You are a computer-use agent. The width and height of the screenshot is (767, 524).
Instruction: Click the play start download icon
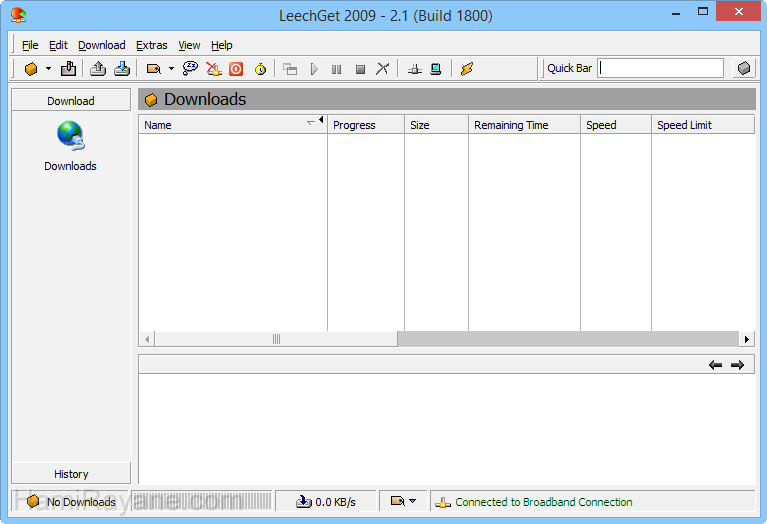tap(314, 69)
